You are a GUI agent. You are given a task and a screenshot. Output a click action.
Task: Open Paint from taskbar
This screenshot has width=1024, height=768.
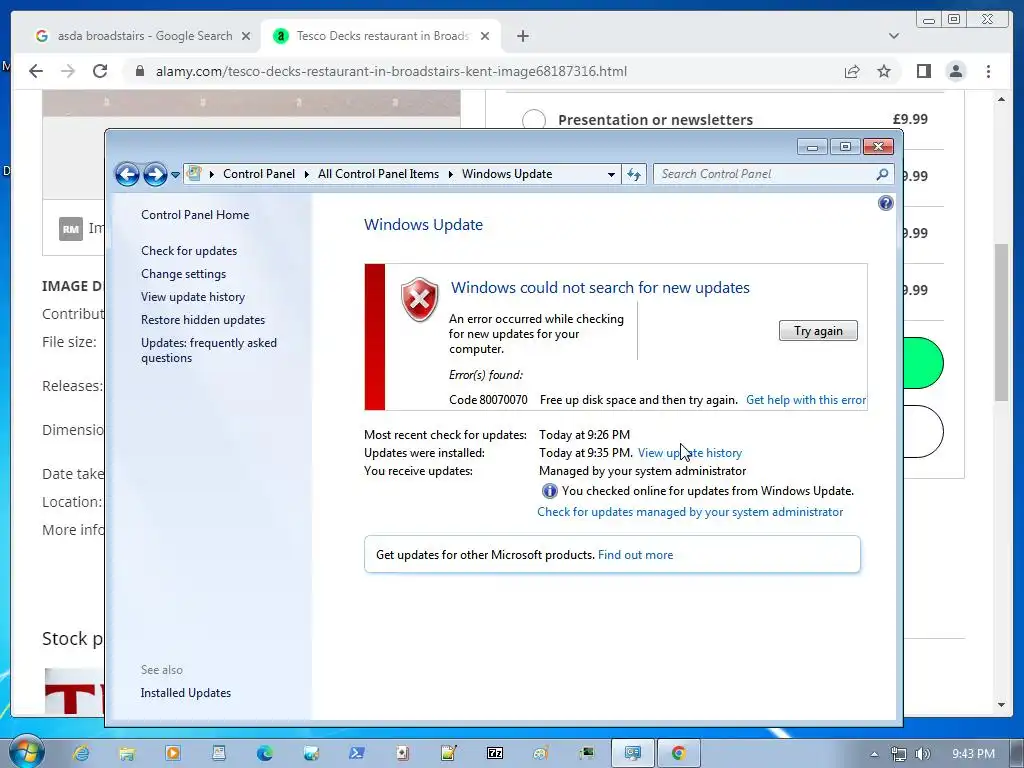tap(541, 753)
